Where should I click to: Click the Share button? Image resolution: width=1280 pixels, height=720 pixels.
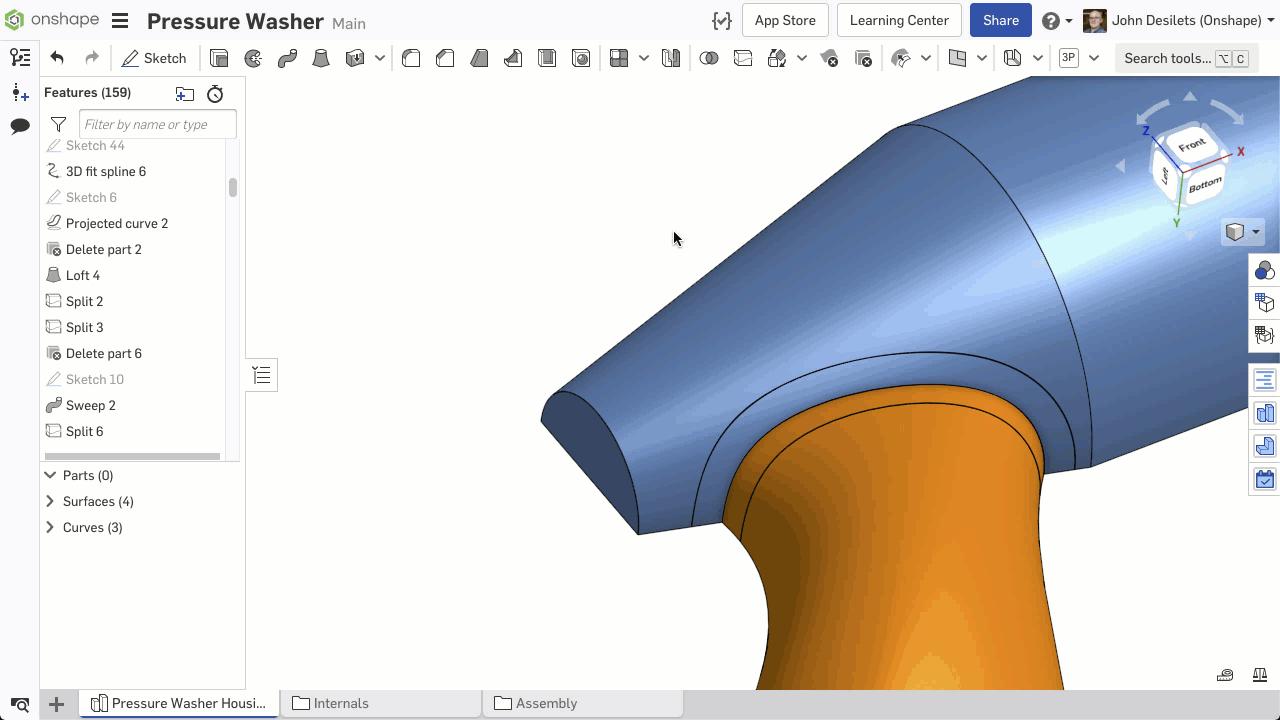[1000, 20]
